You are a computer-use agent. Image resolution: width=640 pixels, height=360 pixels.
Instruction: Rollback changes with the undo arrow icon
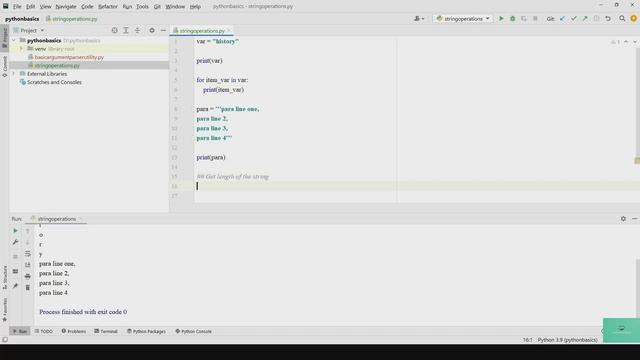[x=608, y=19]
